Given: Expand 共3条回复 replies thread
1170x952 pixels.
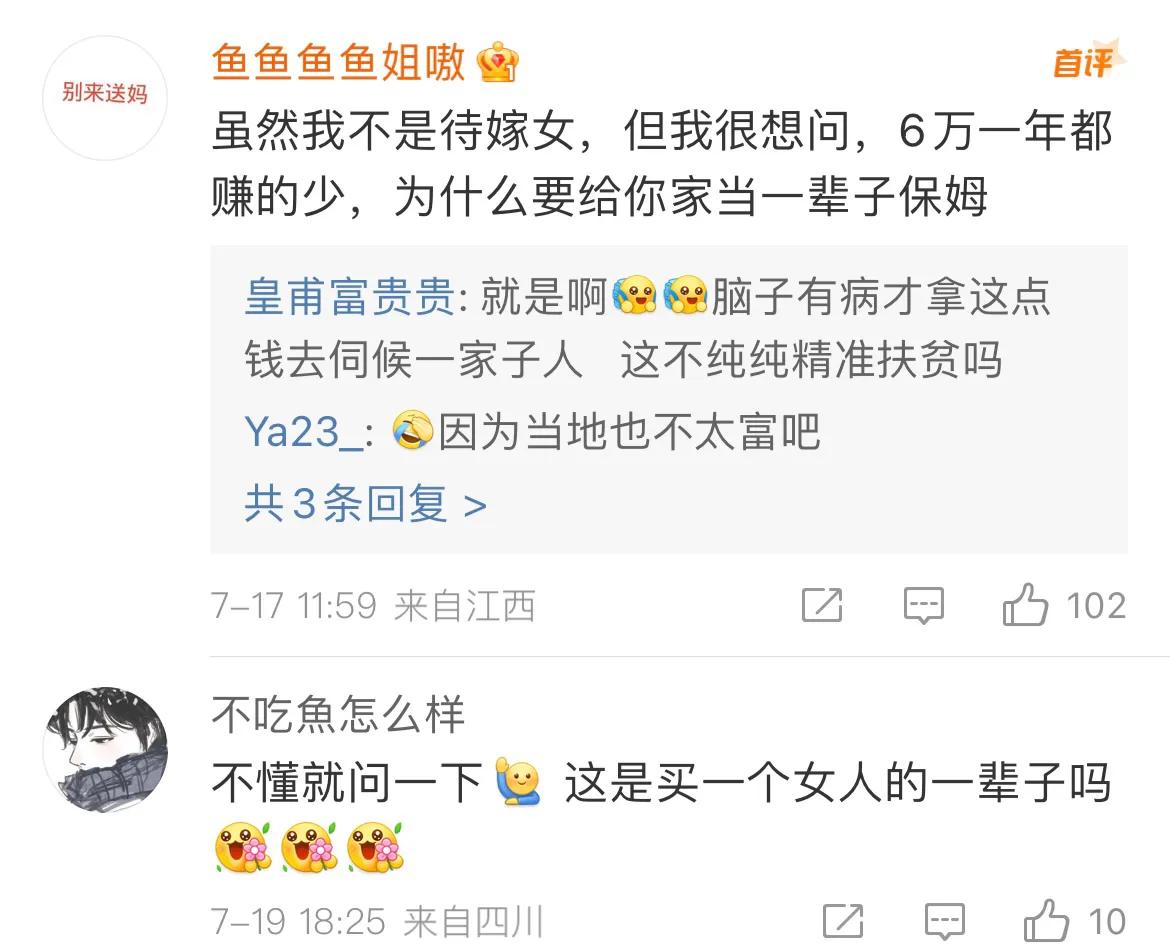Looking at the screenshot, I should pos(366,504).
